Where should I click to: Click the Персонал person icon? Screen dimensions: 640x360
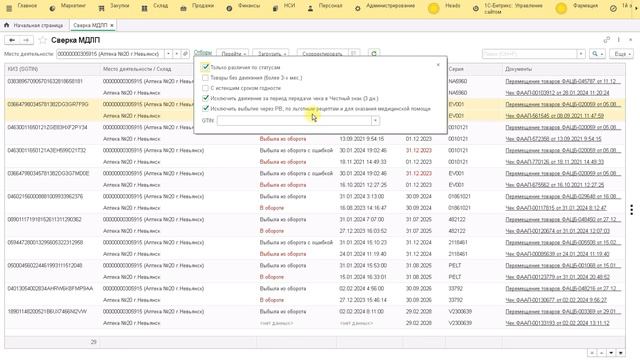click(310, 8)
